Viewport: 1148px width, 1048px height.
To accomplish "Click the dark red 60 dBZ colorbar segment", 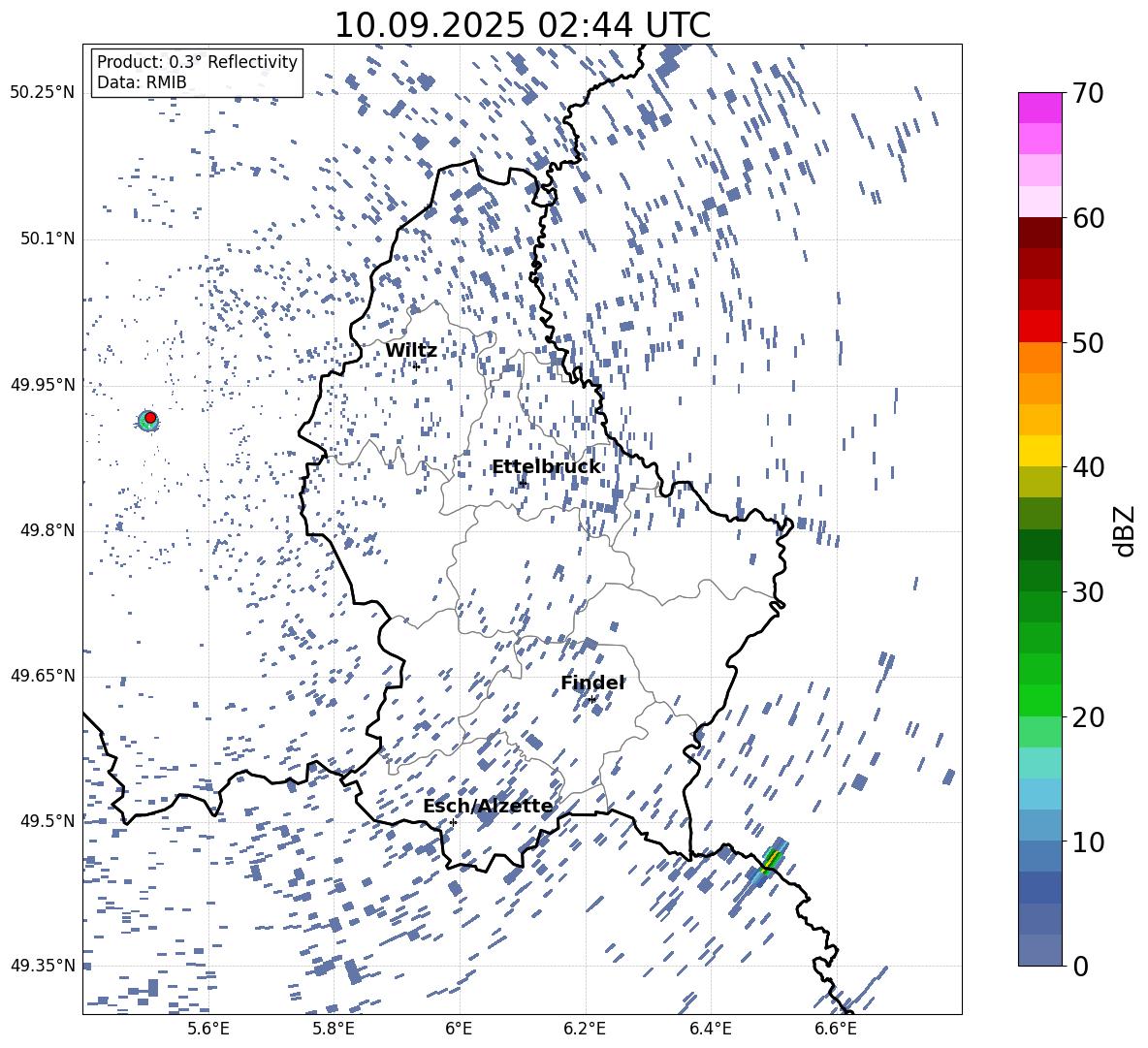I will [x=1039, y=233].
